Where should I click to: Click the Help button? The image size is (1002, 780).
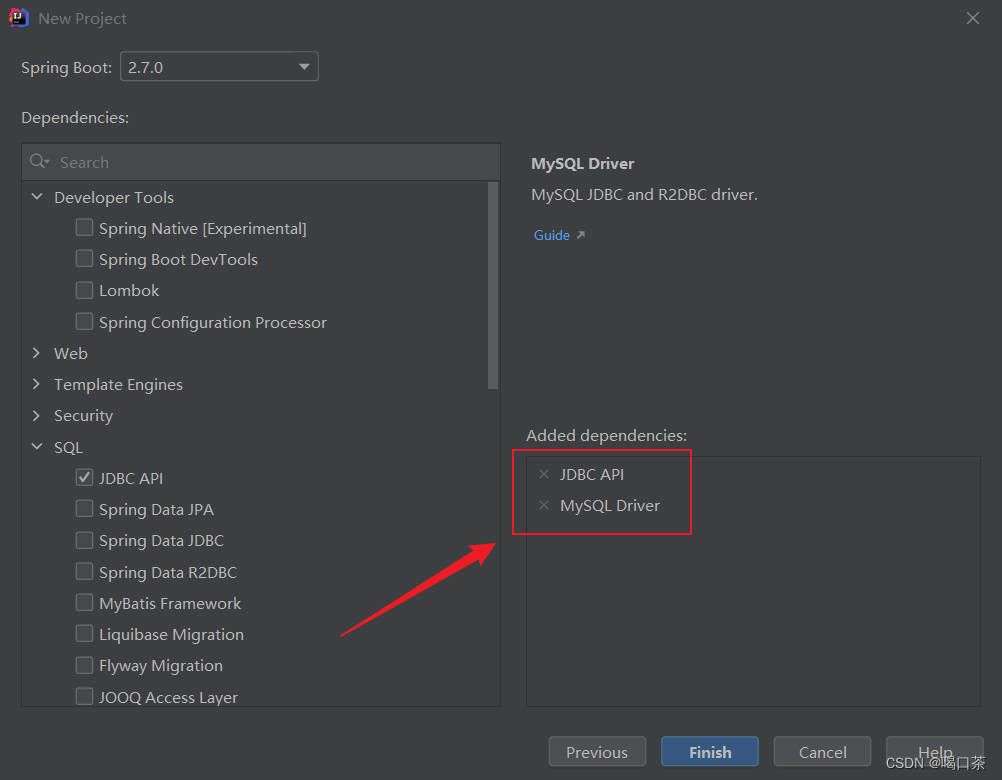tap(934, 752)
